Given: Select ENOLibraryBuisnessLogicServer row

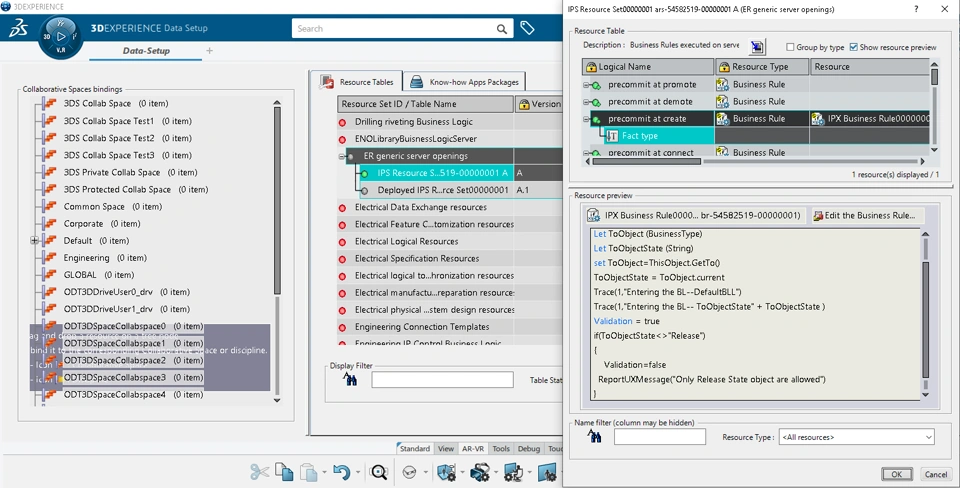Looking at the screenshot, I should [x=416, y=139].
